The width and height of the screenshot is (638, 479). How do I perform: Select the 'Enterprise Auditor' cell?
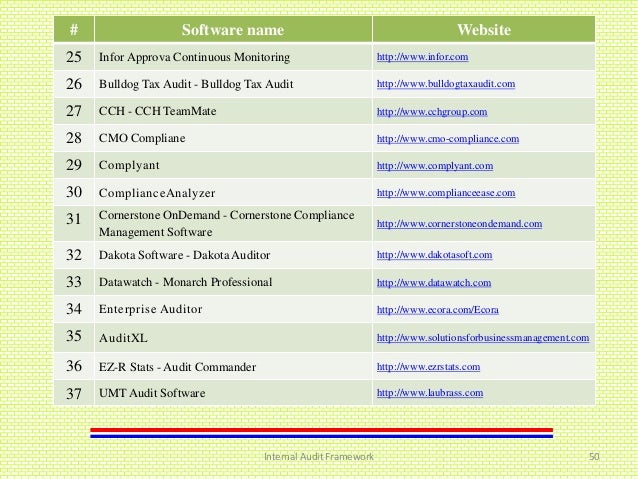(x=233, y=309)
